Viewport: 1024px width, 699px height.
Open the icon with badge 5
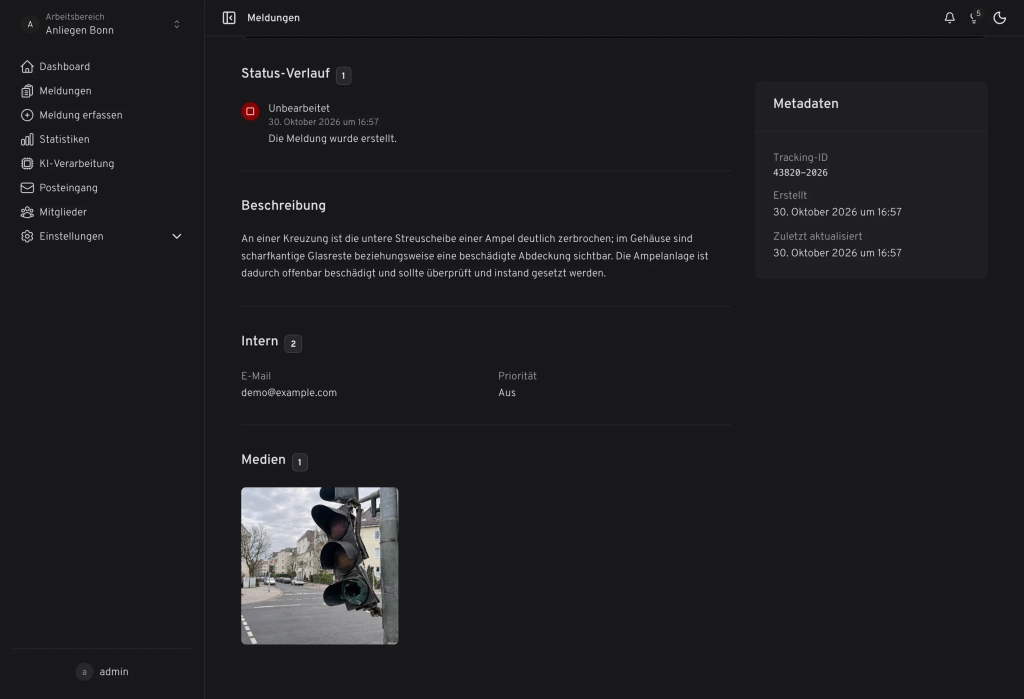974,18
